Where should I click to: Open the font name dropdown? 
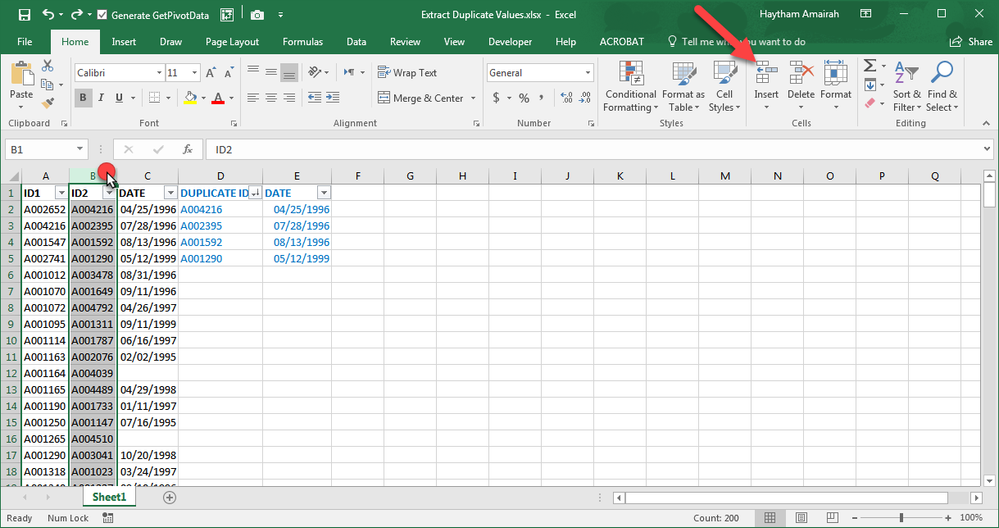(159, 73)
